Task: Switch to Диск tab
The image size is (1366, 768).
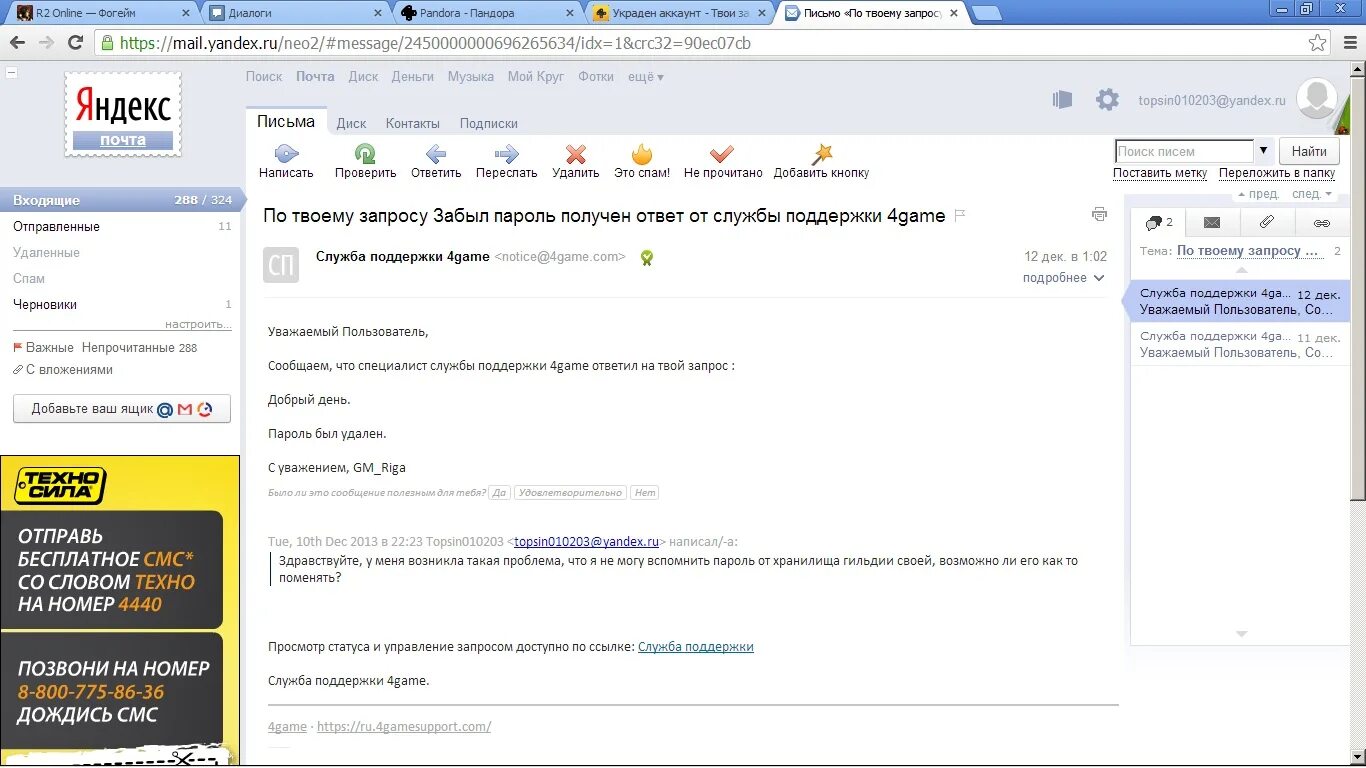Action: [x=351, y=123]
